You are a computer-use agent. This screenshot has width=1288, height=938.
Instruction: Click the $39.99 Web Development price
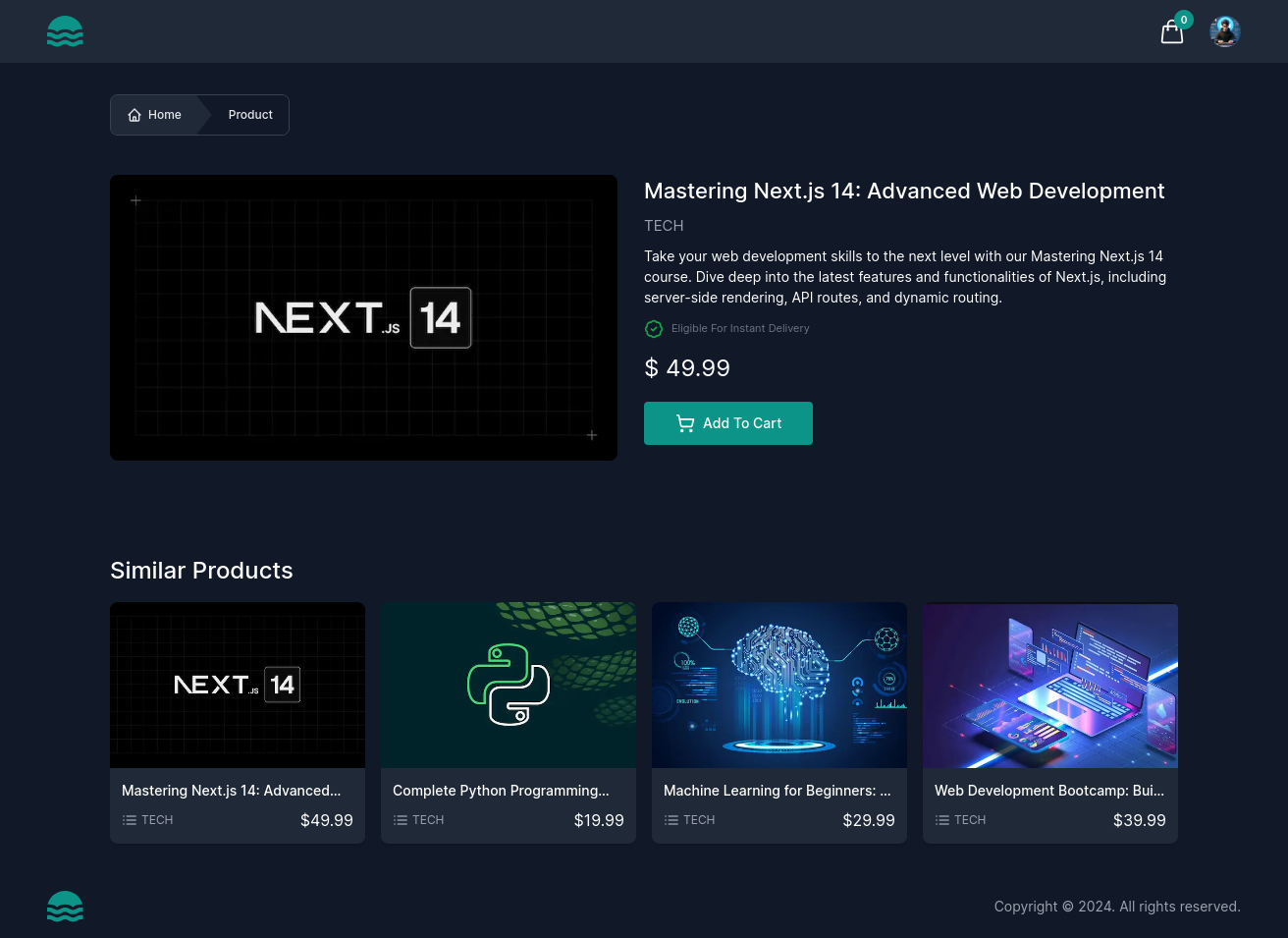(1140, 820)
